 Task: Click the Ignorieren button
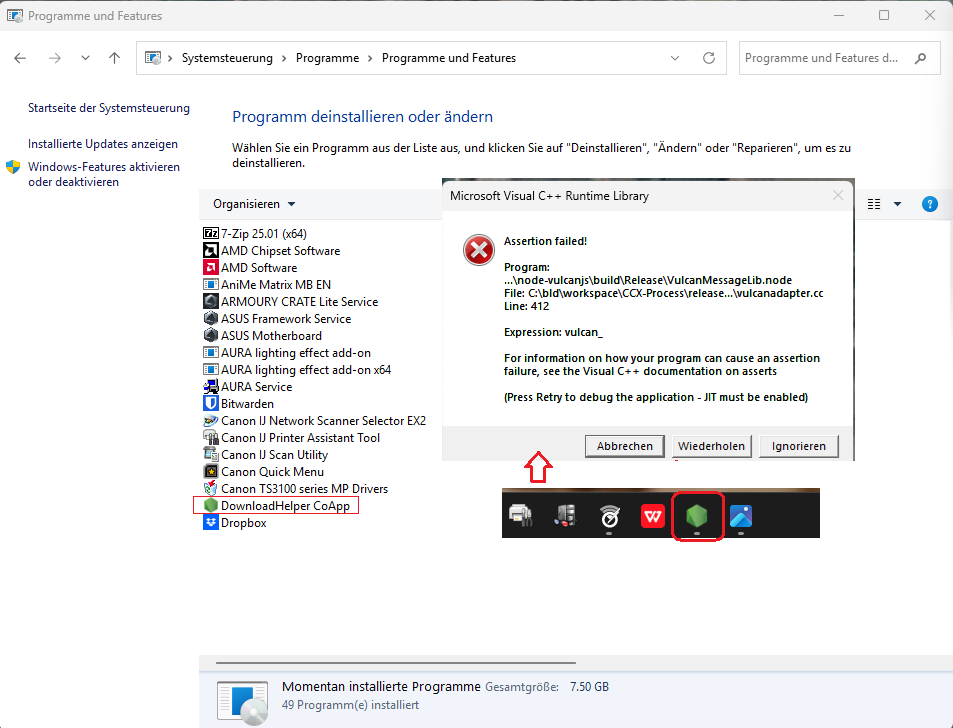[x=799, y=446]
